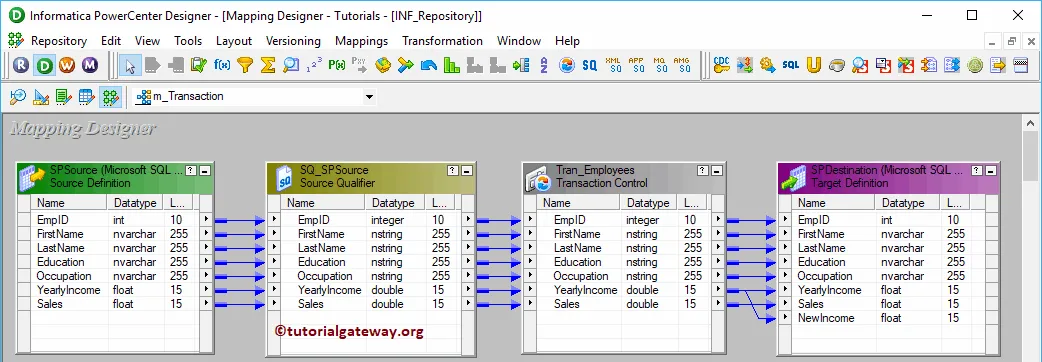Screen dimensions: 1042x362
Task: Click the workspace vertical scrollbar up arrow
Action: [1031, 124]
